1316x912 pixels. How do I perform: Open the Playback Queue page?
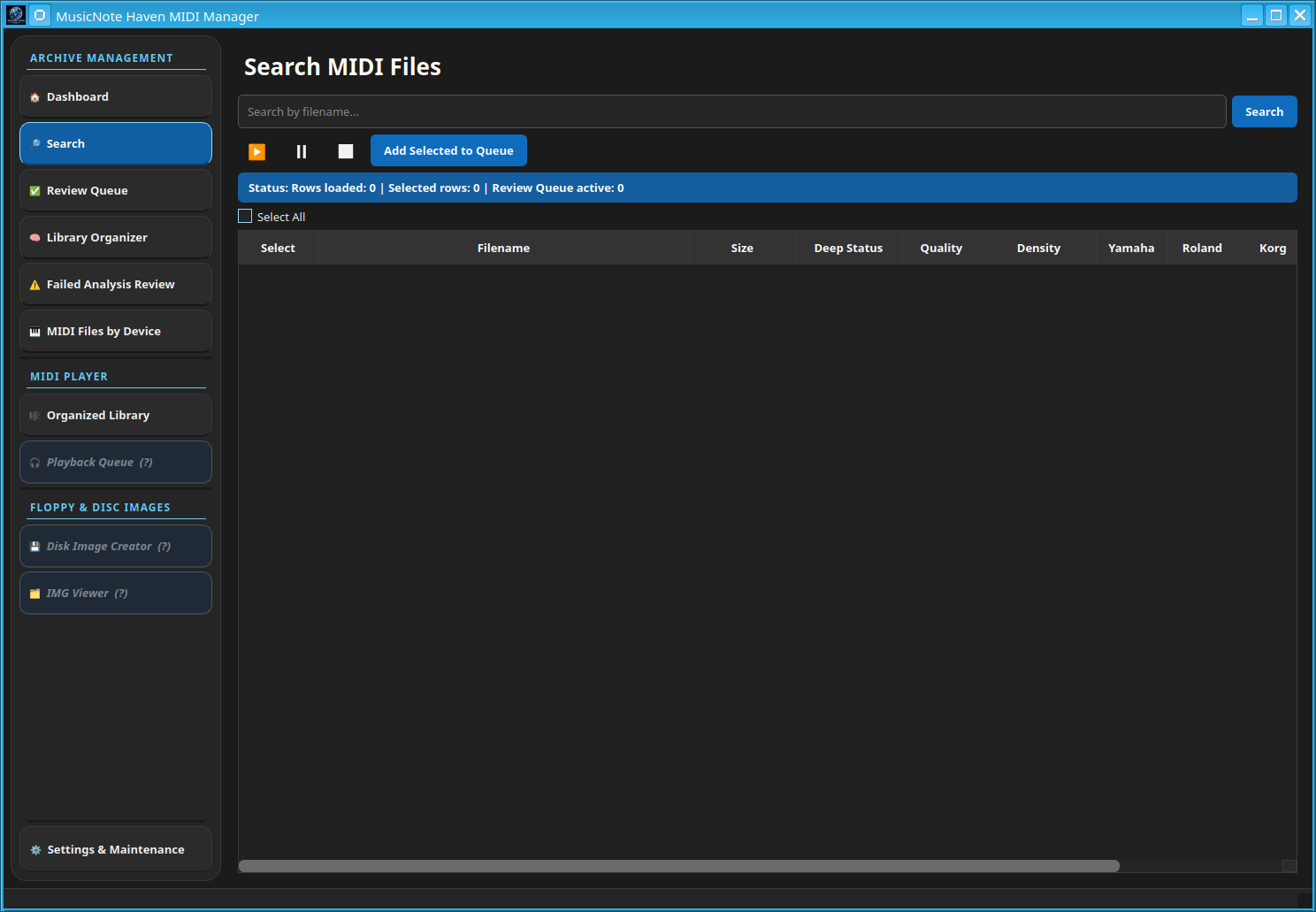pos(116,463)
